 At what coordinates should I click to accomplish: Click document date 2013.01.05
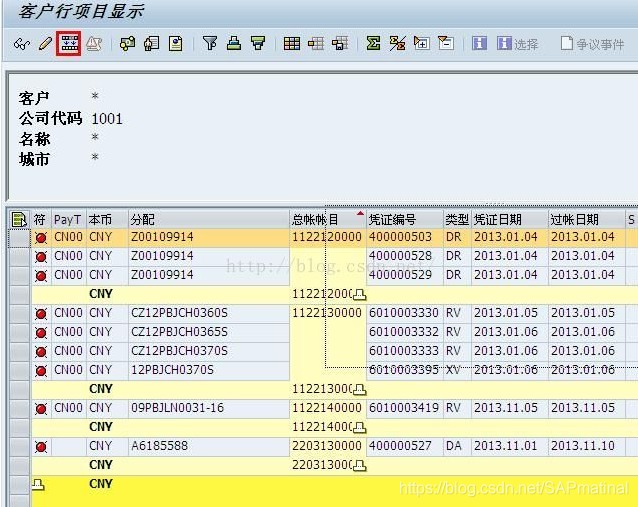[506, 313]
